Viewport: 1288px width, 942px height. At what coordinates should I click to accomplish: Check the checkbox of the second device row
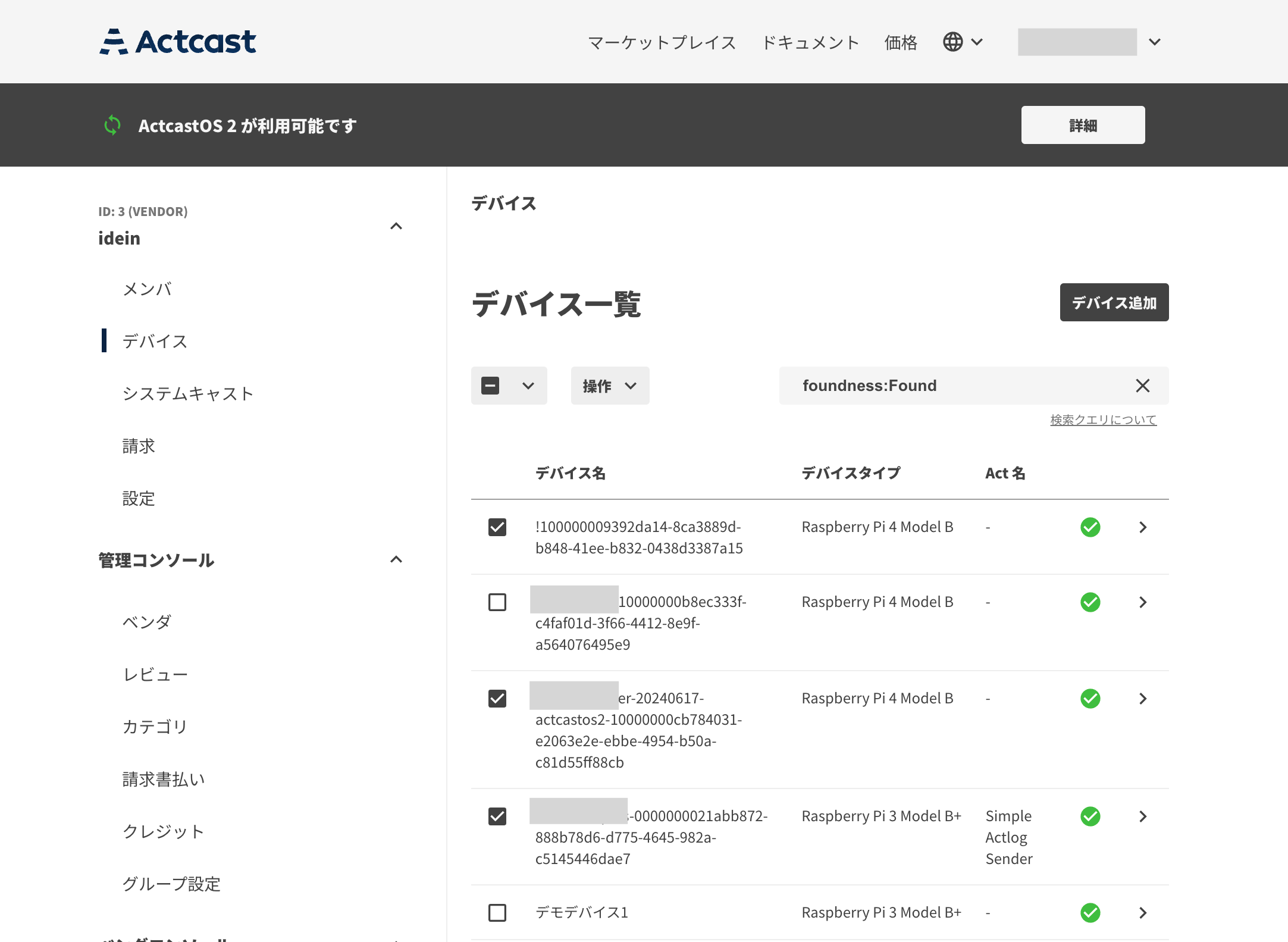tap(497, 602)
